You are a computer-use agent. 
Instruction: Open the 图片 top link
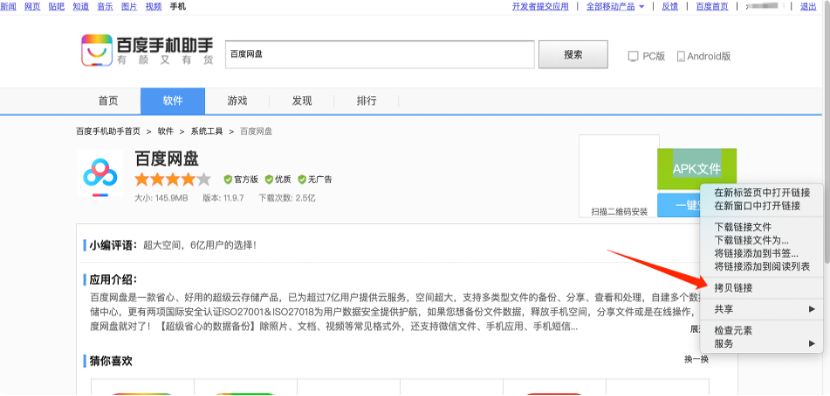click(129, 6)
